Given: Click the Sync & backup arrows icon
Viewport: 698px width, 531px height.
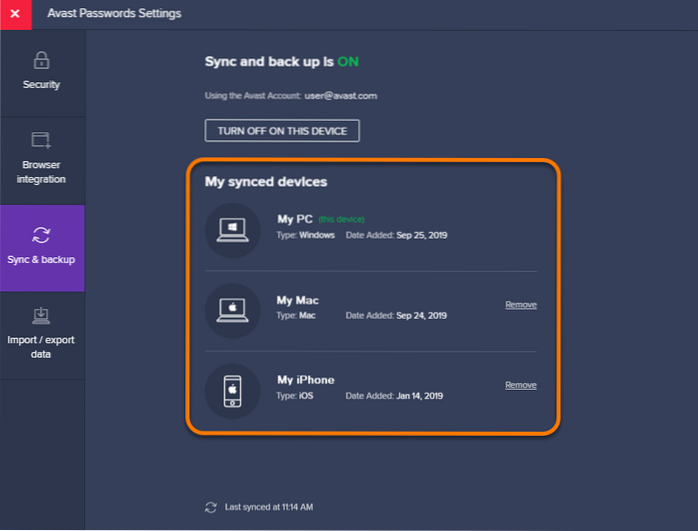Looking at the screenshot, I should (x=42, y=235).
